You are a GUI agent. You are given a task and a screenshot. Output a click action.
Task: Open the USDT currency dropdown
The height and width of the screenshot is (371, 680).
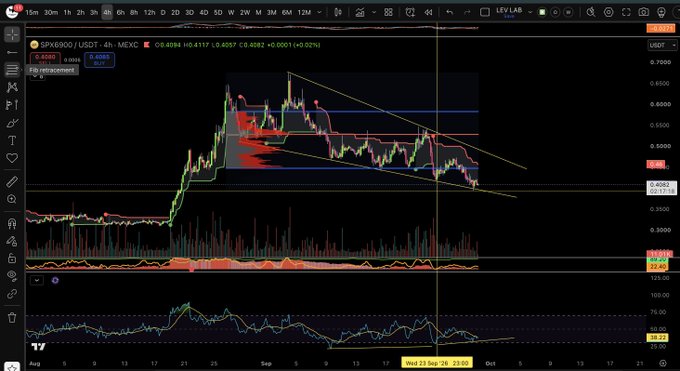coord(663,45)
